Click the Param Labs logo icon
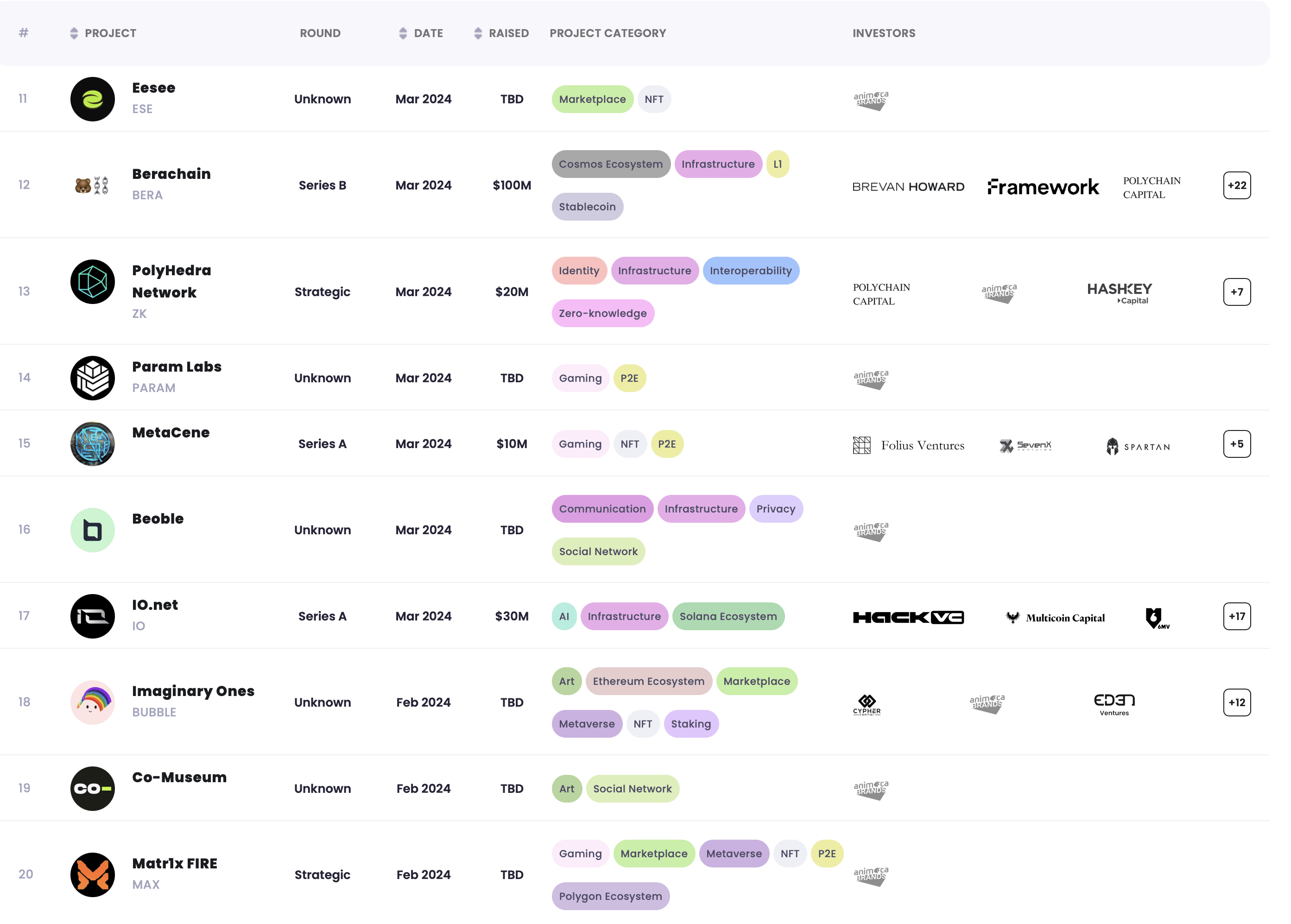 (x=92, y=378)
